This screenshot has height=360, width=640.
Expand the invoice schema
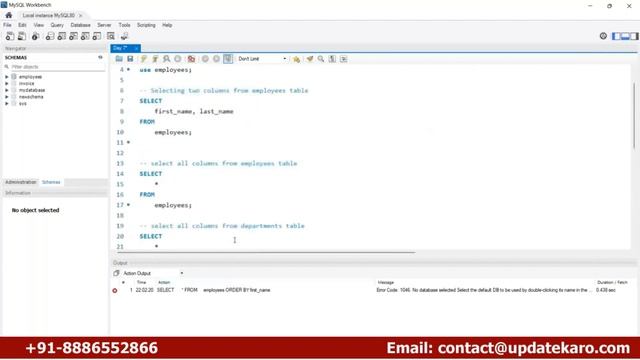click(x=7, y=83)
